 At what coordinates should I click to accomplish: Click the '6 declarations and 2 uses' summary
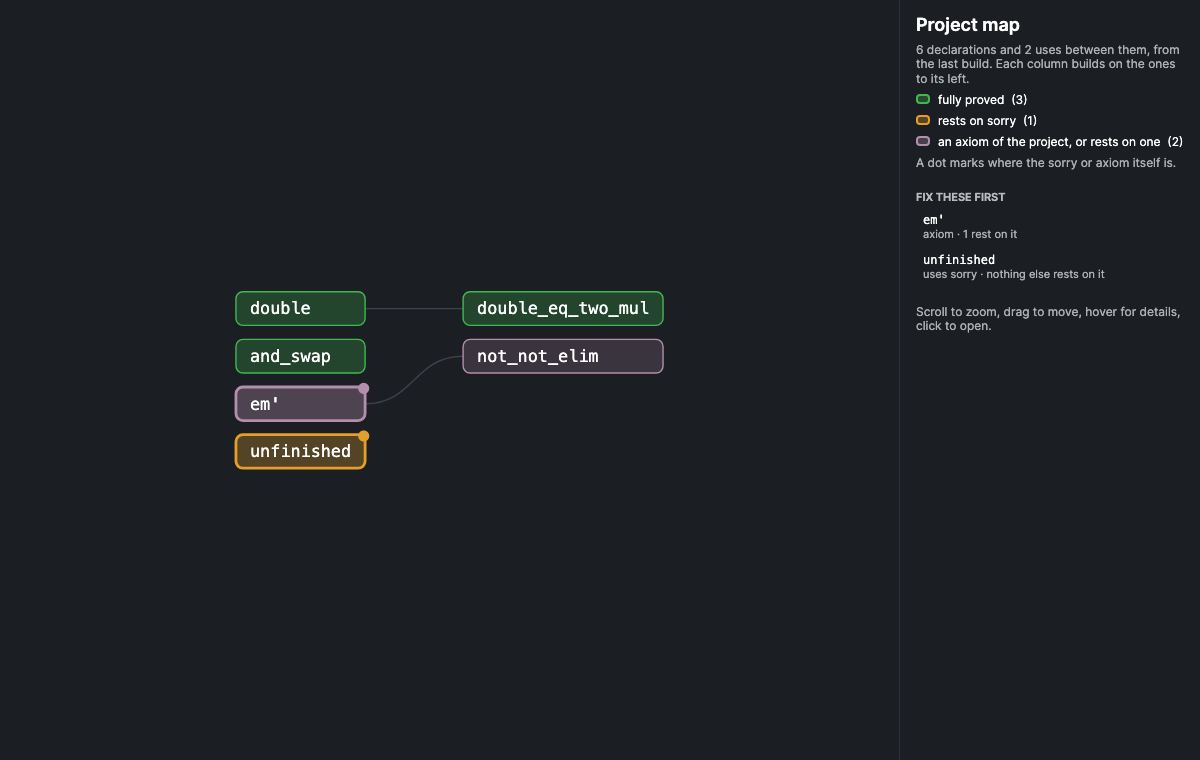coord(1048,64)
